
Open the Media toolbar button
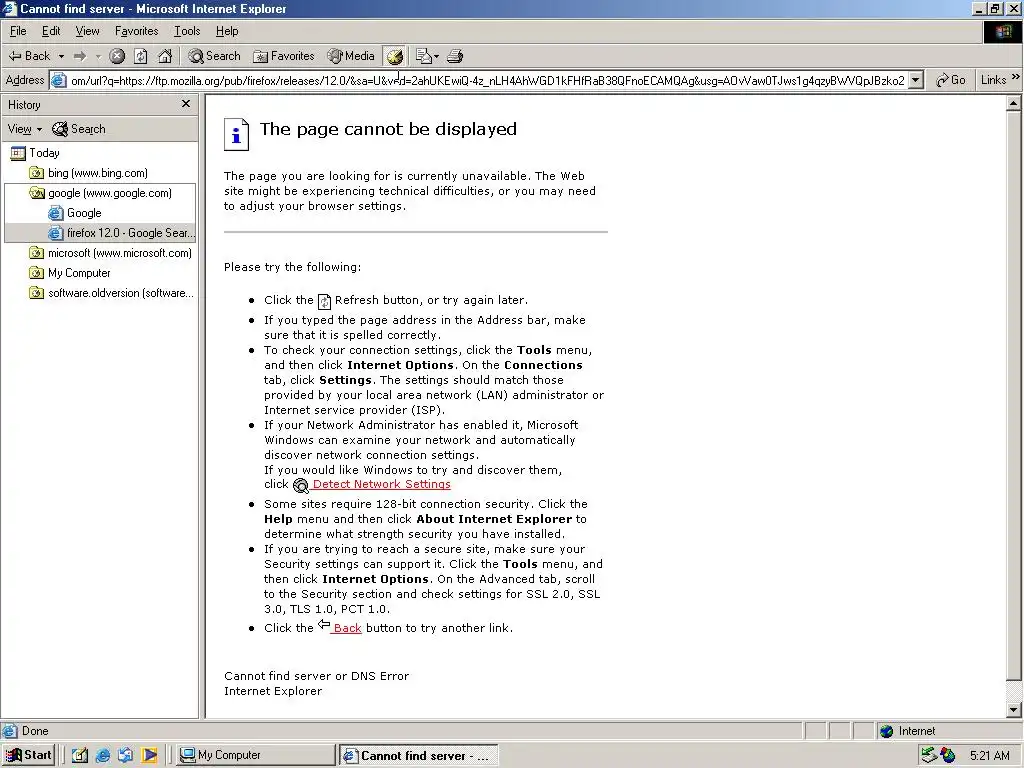(351, 56)
